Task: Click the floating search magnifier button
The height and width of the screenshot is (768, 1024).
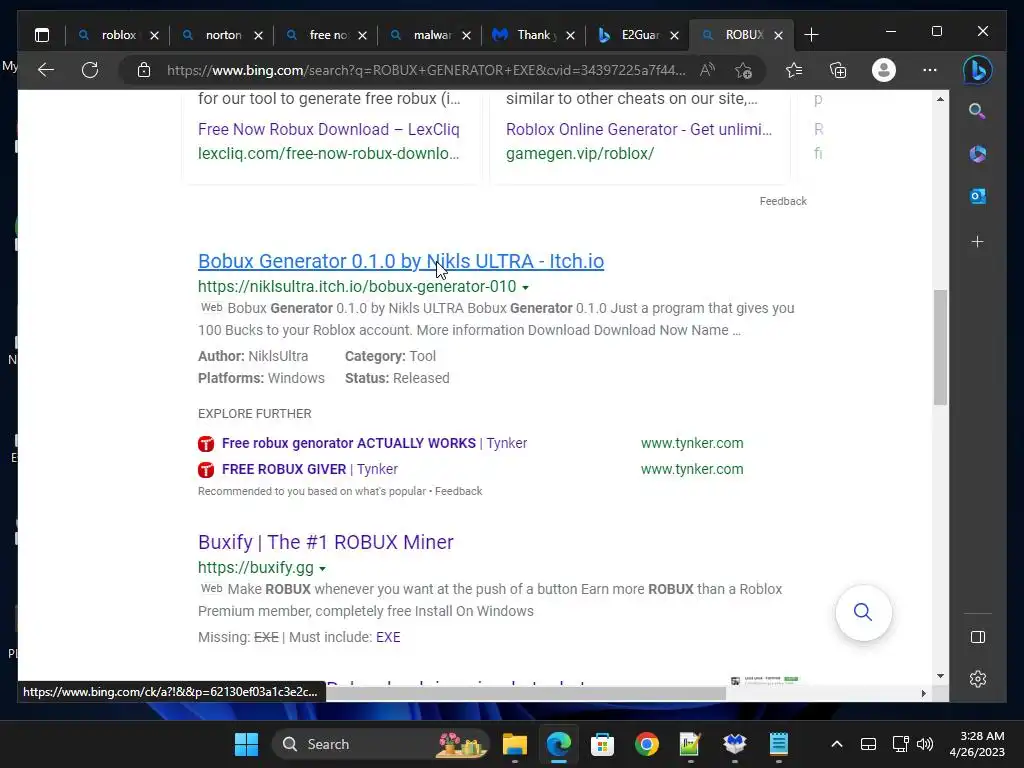Action: [x=863, y=613]
